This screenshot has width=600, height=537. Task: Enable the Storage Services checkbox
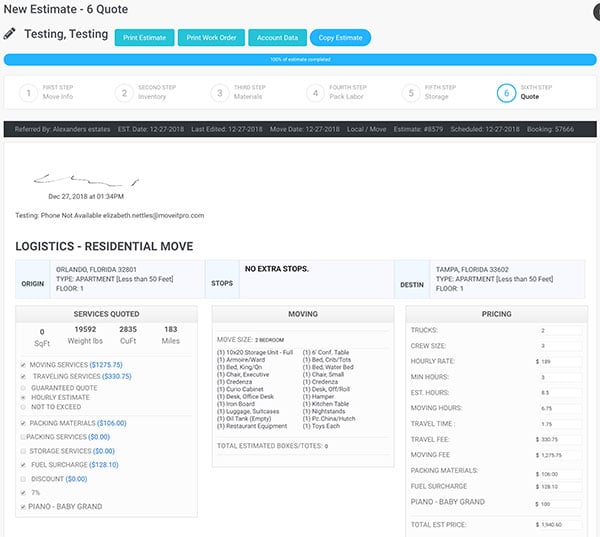pyautogui.click(x=23, y=451)
